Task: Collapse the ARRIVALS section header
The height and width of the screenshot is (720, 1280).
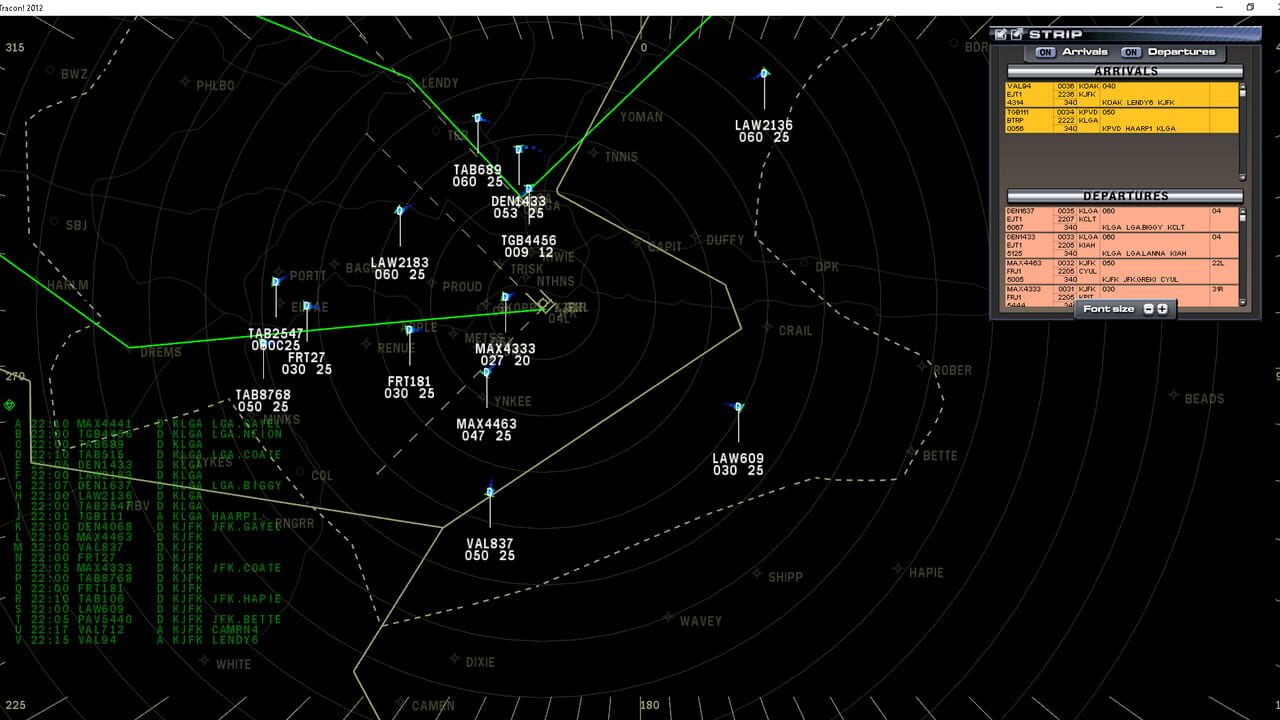Action: coord(1125,72)
